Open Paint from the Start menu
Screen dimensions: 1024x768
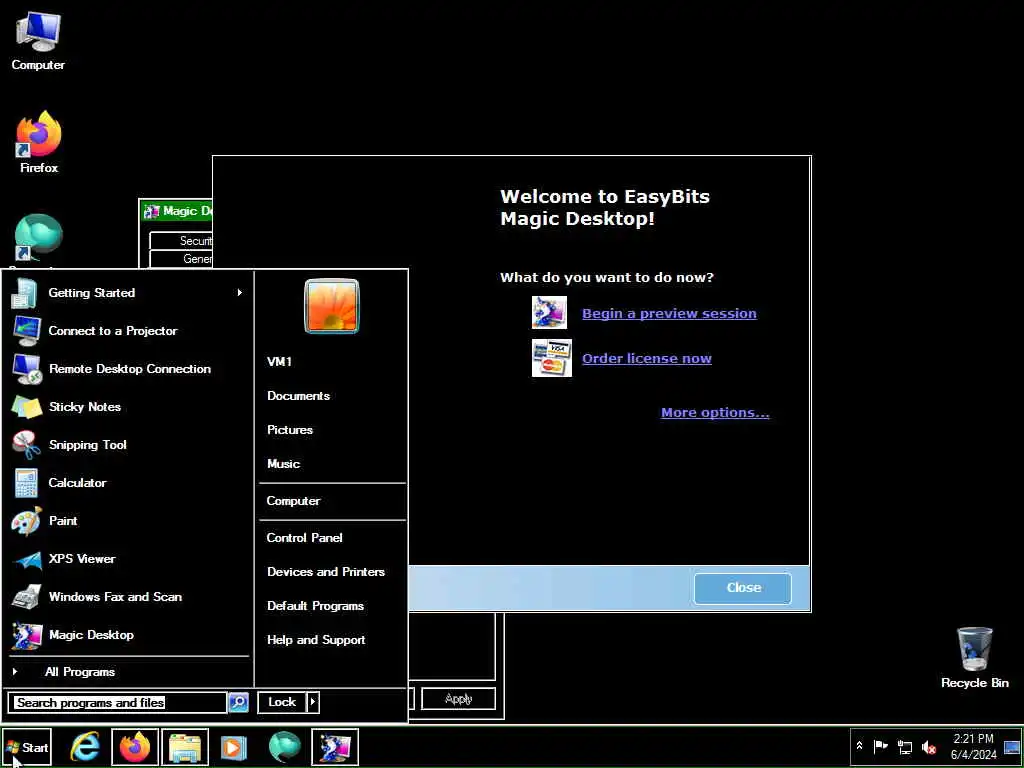pos(128,520)
